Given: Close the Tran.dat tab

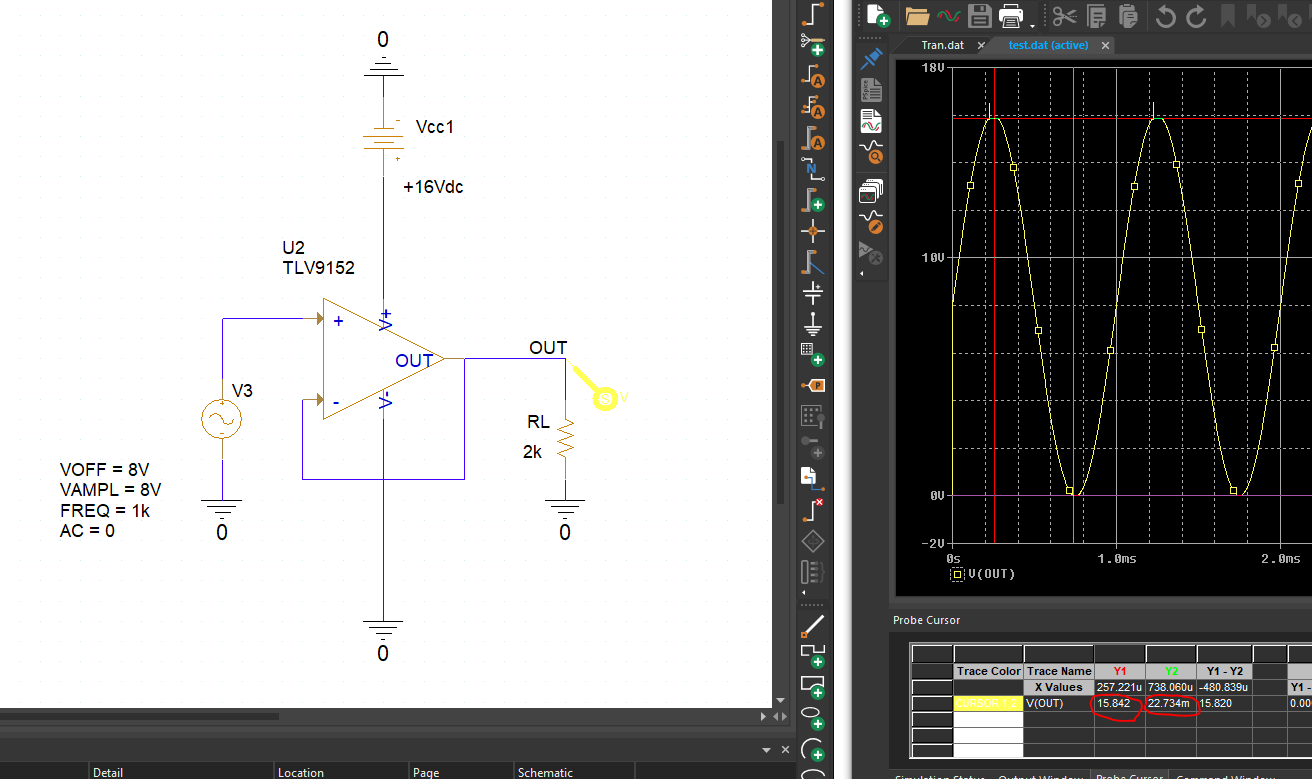Looking at the screenshot, I should (981, 45).
